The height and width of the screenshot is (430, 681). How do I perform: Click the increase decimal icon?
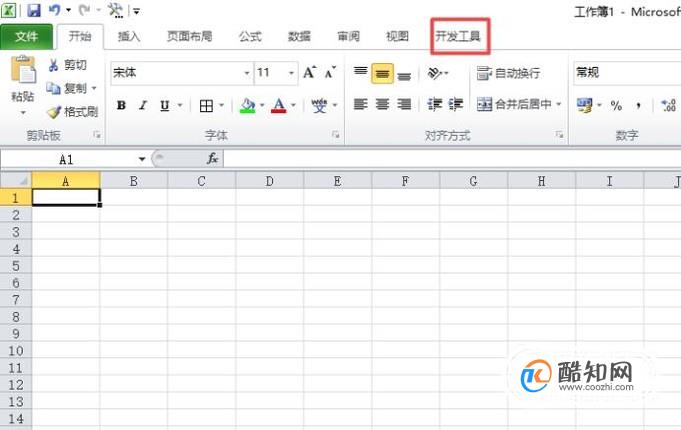point(669,105)
